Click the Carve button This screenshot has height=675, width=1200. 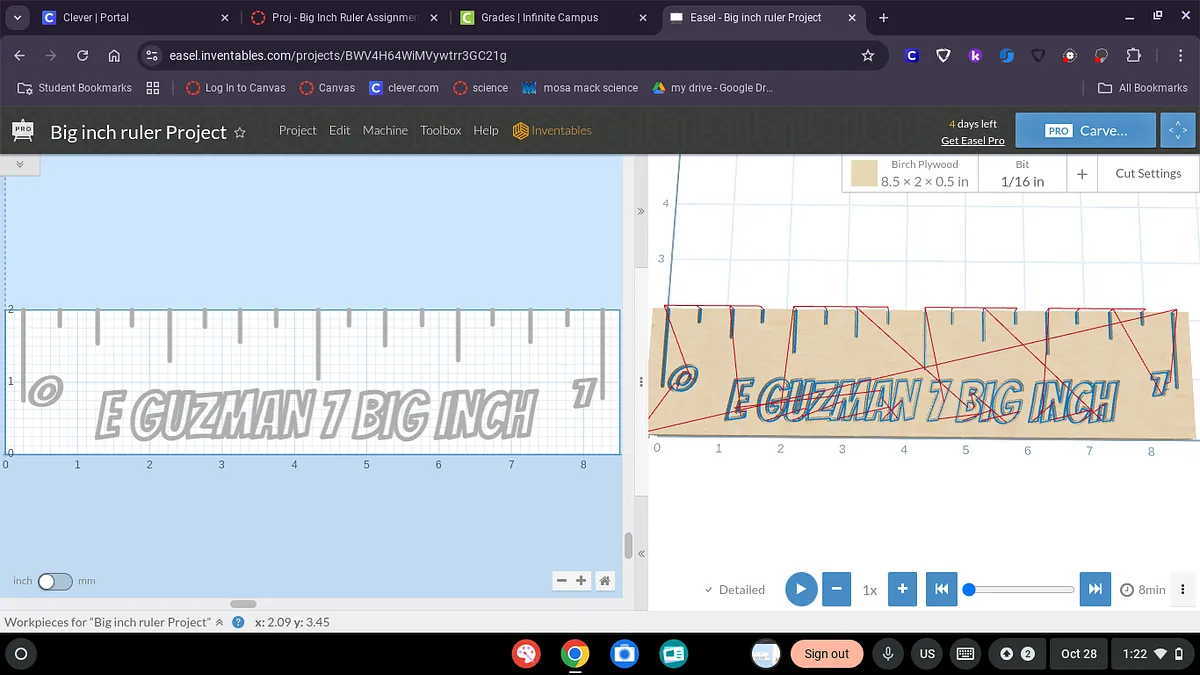(x=1086, y=130)
